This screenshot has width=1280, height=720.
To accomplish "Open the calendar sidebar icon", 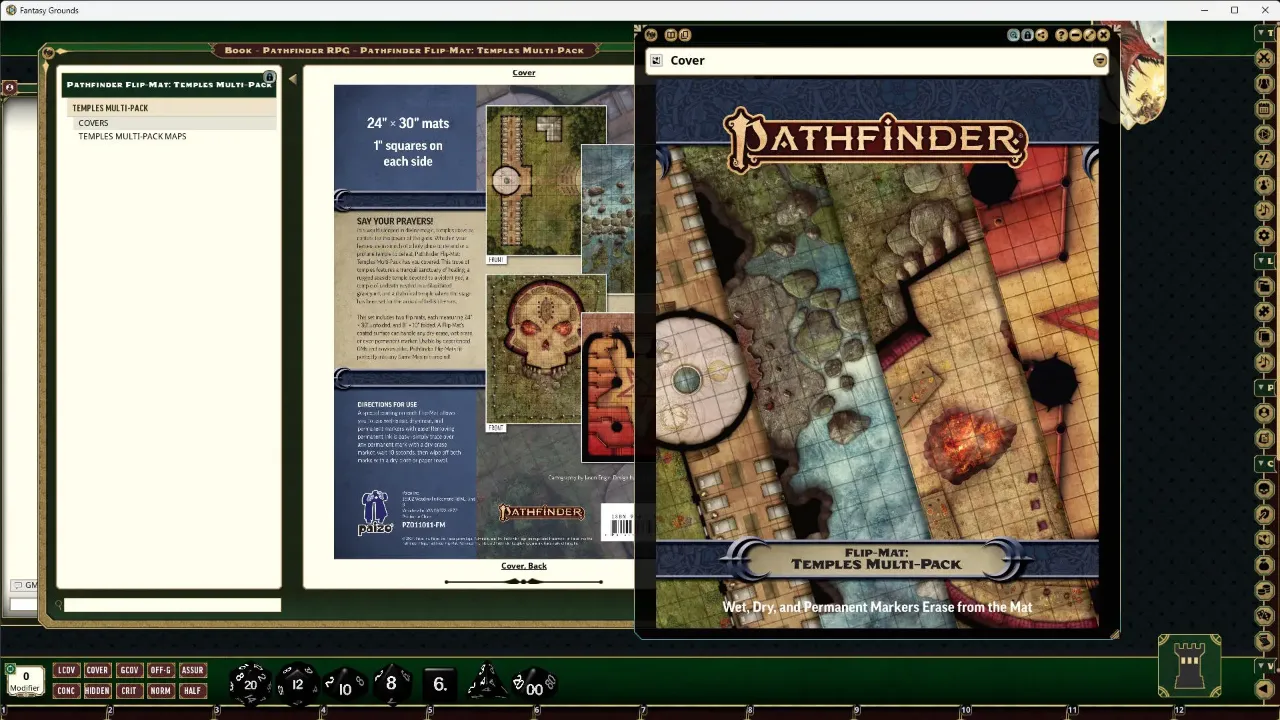I will coord(1264,108).
